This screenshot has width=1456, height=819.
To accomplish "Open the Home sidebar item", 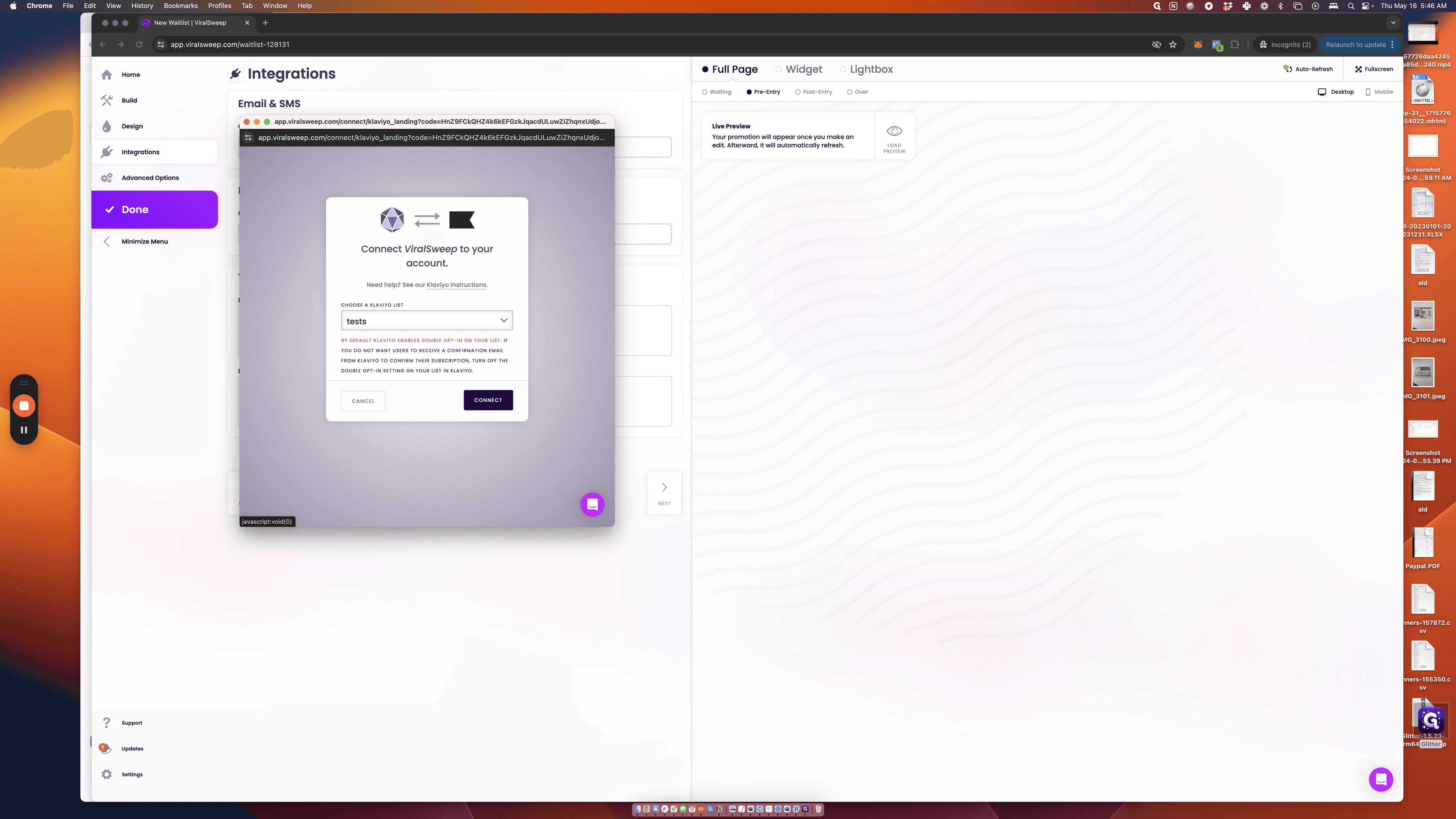I will tap(130, 75).
